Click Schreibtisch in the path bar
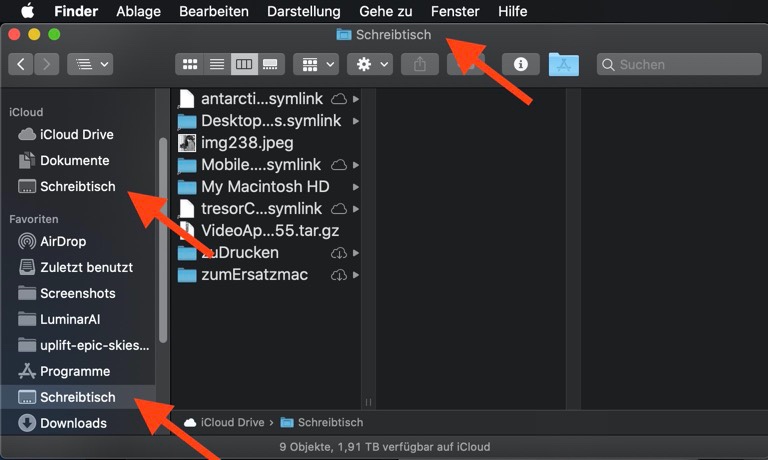 (x=322, y=422)
